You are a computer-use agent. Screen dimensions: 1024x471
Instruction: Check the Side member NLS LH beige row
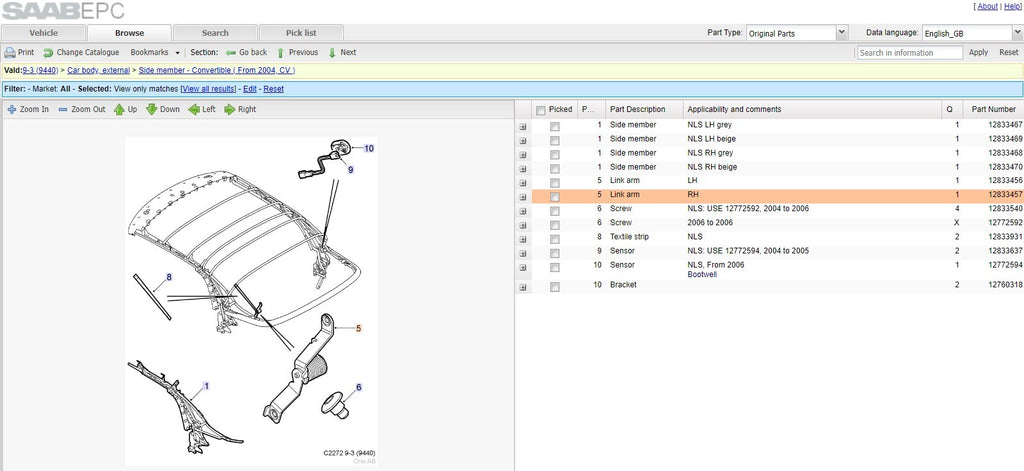554,140
